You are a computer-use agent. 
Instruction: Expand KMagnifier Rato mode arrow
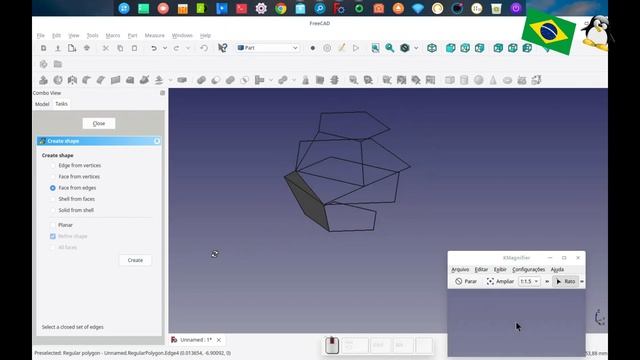click(582, 281)
